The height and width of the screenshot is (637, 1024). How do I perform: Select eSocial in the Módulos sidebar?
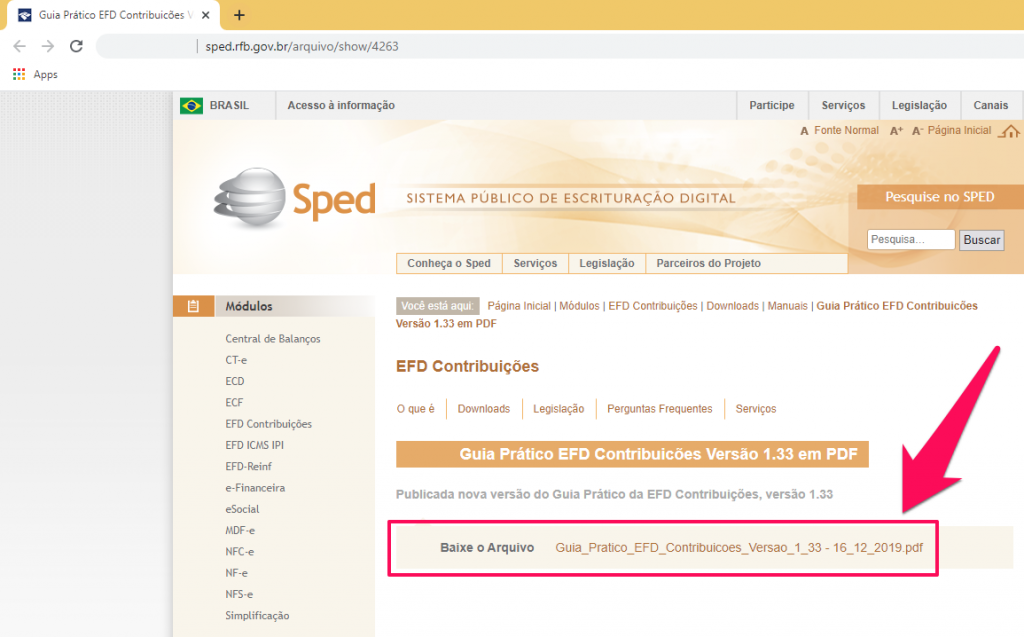pyautogui.click(x=242, y=509)
